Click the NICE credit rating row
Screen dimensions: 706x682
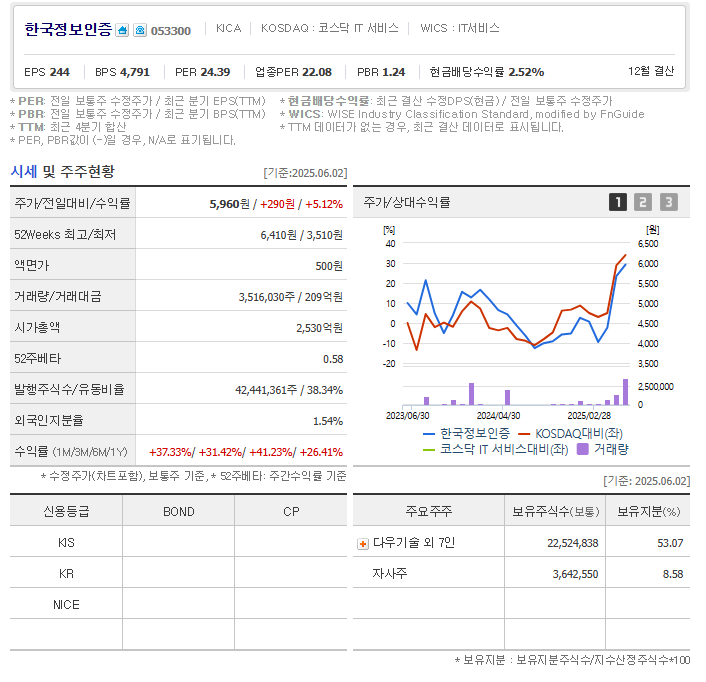coord(178,605)
